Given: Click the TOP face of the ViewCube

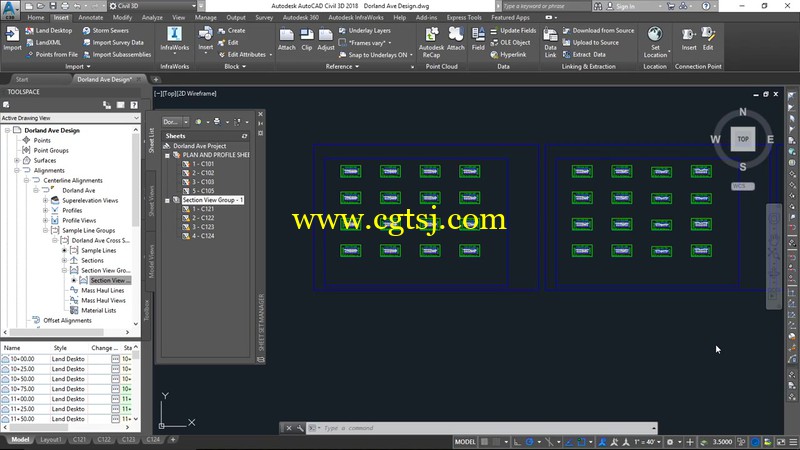Looking at the screenshot, I should (x=743, y=139).
